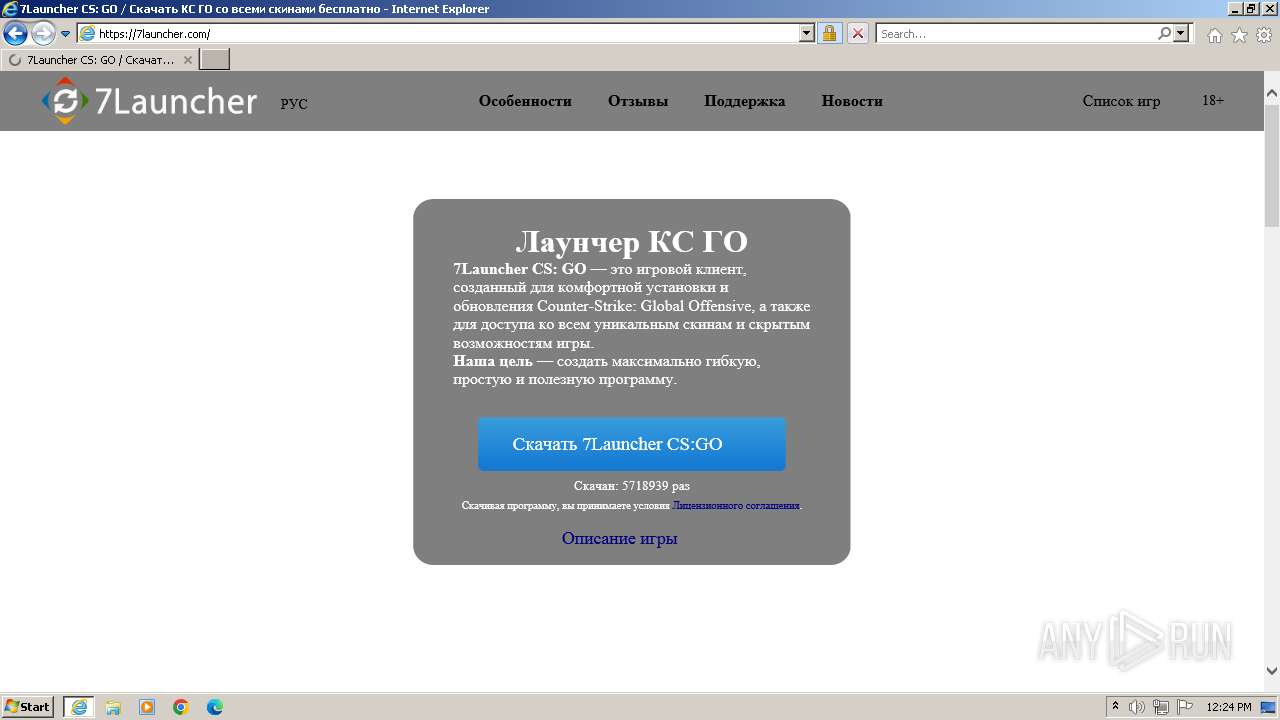Open the Tools gear icon

[x=1264, y=35]
